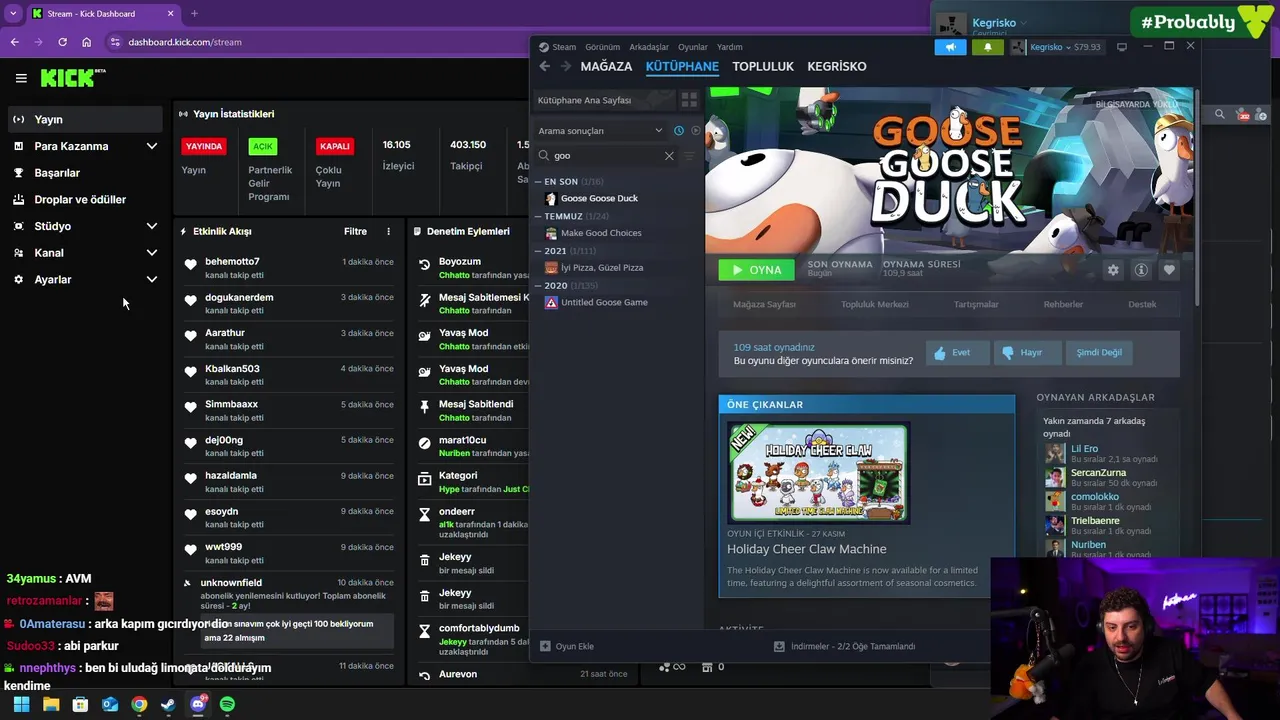Open Arkadaşlar menu
The image size is (1280, 720).
[x=649, y=47]
